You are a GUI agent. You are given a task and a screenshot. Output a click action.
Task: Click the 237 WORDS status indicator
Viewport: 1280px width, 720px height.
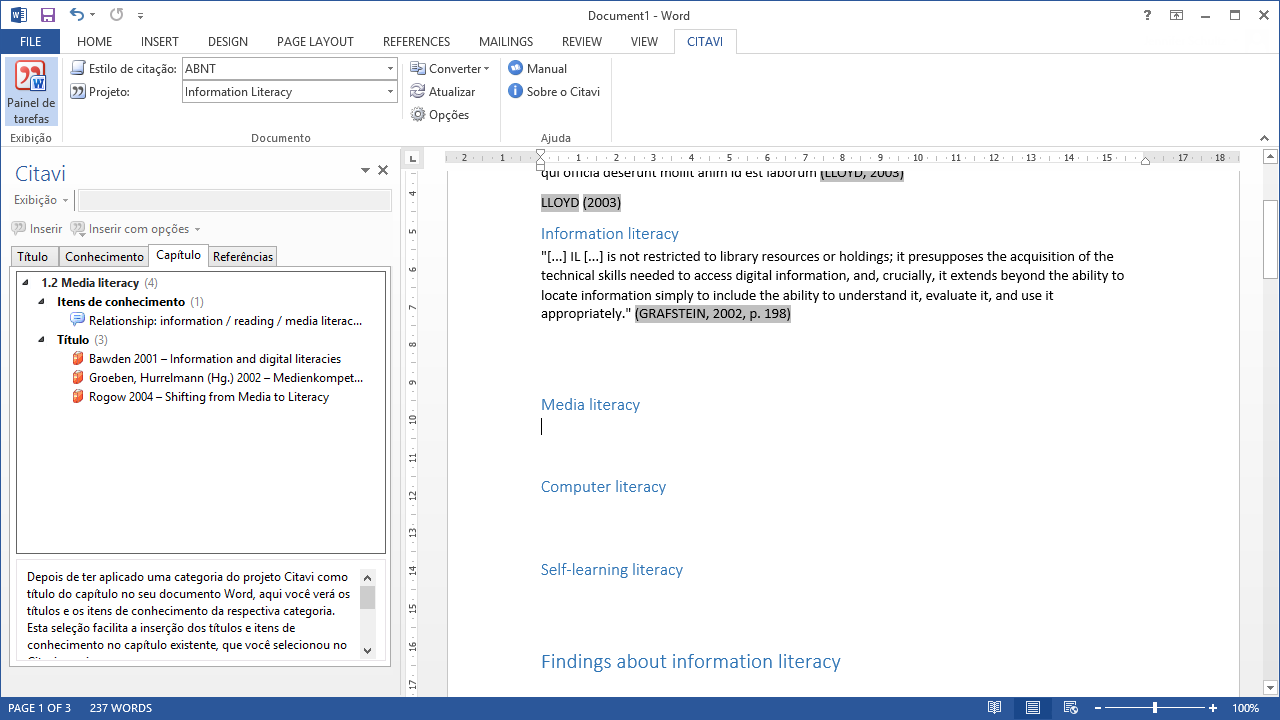pos(121,708)
